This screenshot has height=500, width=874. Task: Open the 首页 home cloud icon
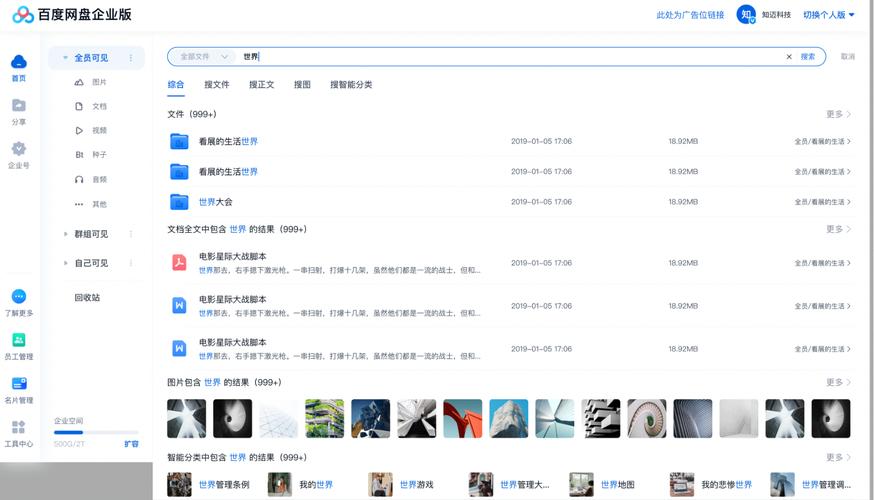19,61
